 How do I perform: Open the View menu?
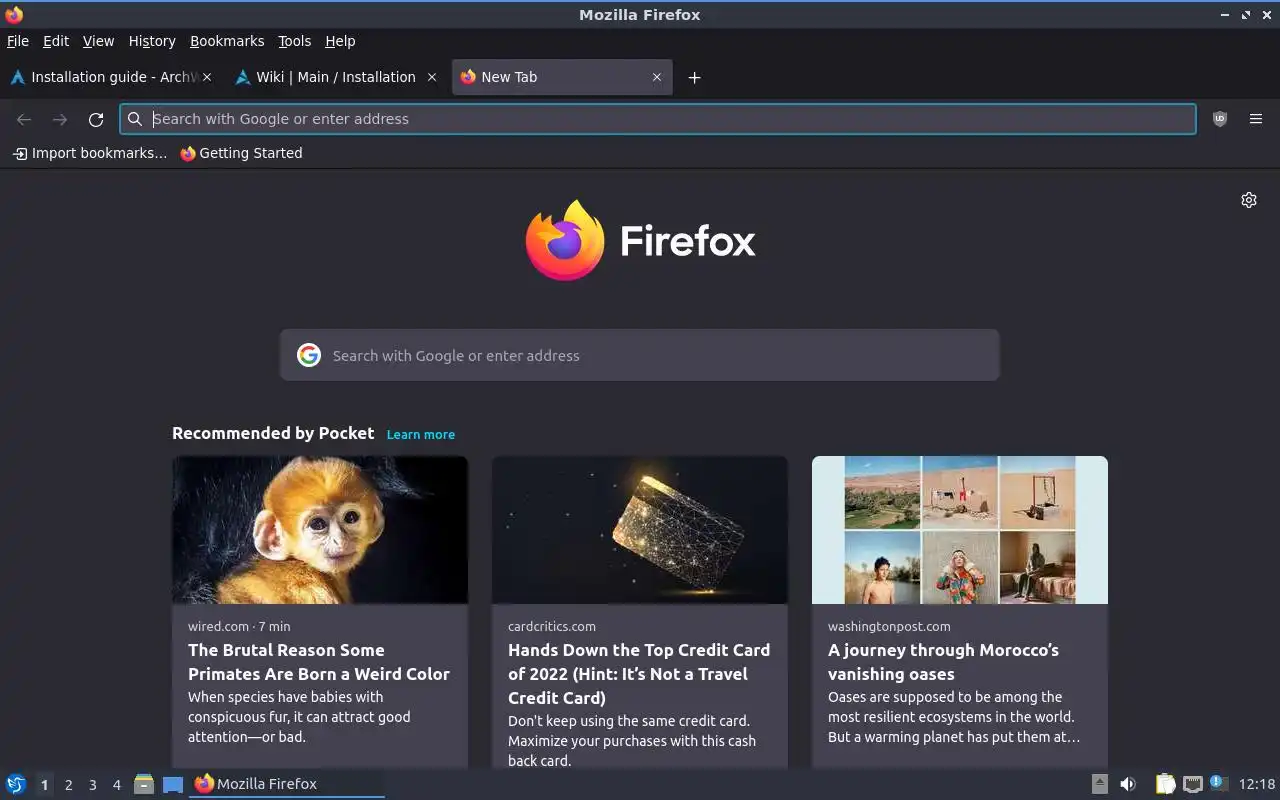98,41
